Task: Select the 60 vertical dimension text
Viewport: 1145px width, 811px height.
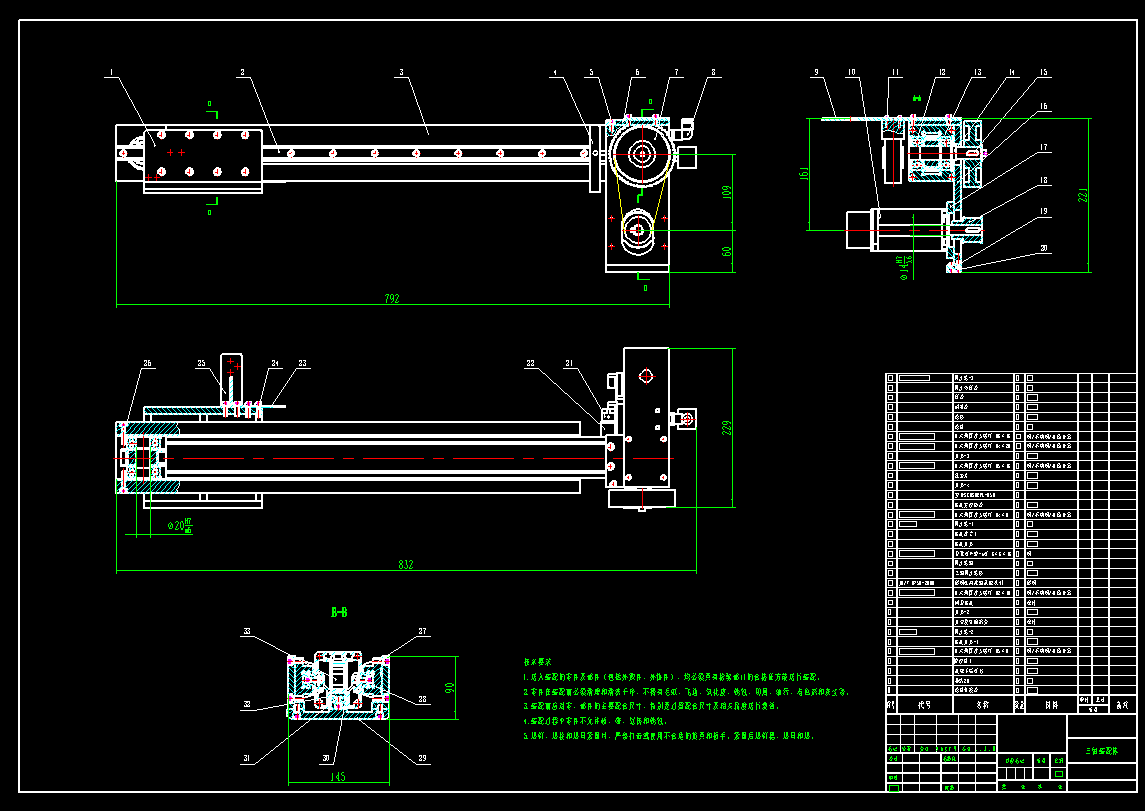Action: pyautogui.click(x=727, y=251)
